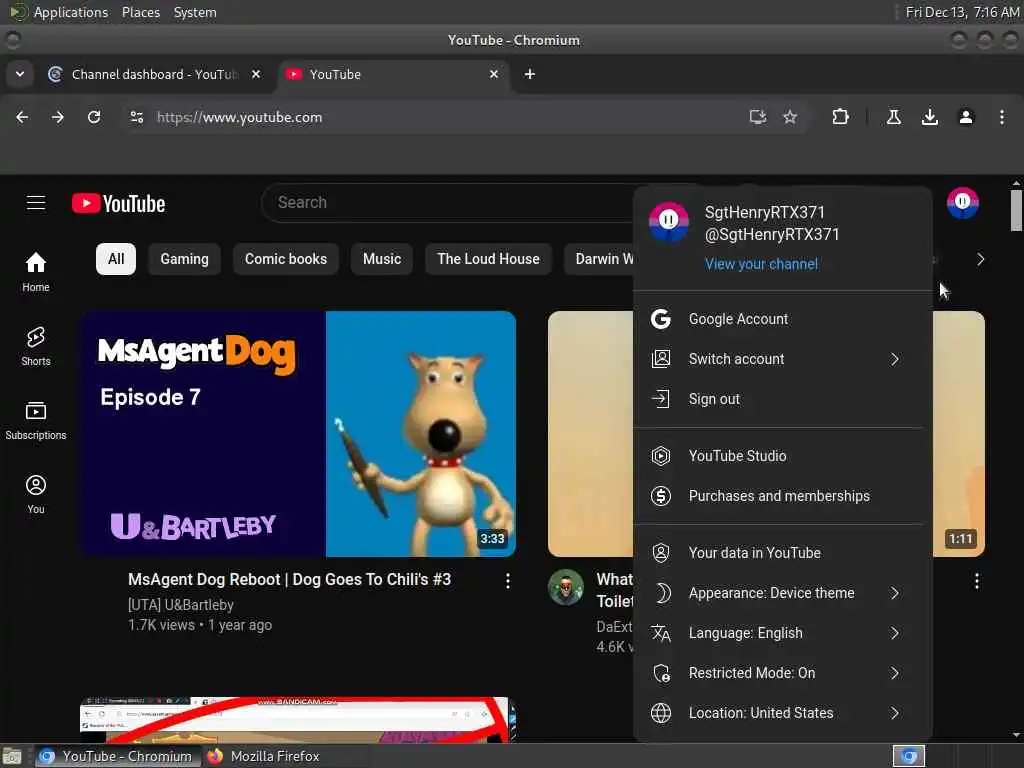The width and height of the screenshot is (1024, 768).
Task: Bookmark this page with the star
Action: (790, 117)
